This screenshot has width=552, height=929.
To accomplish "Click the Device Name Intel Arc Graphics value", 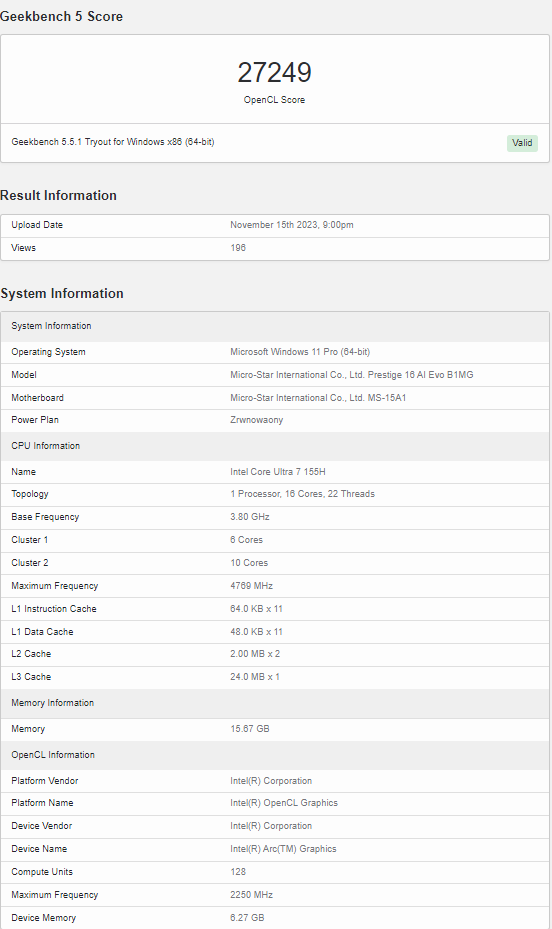I will pos(283,849).
